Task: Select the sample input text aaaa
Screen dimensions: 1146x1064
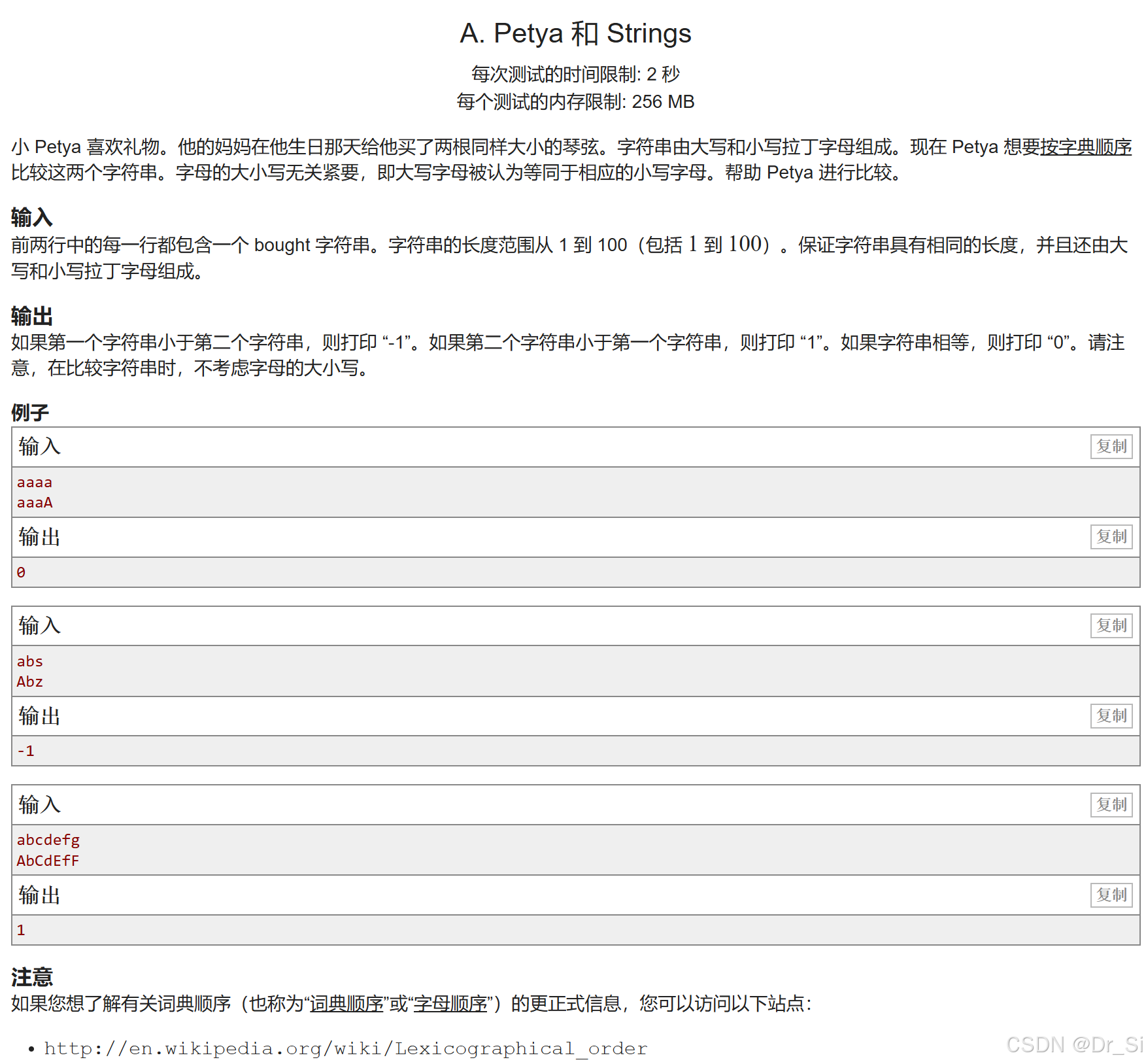Action: (x=35, y=482)
